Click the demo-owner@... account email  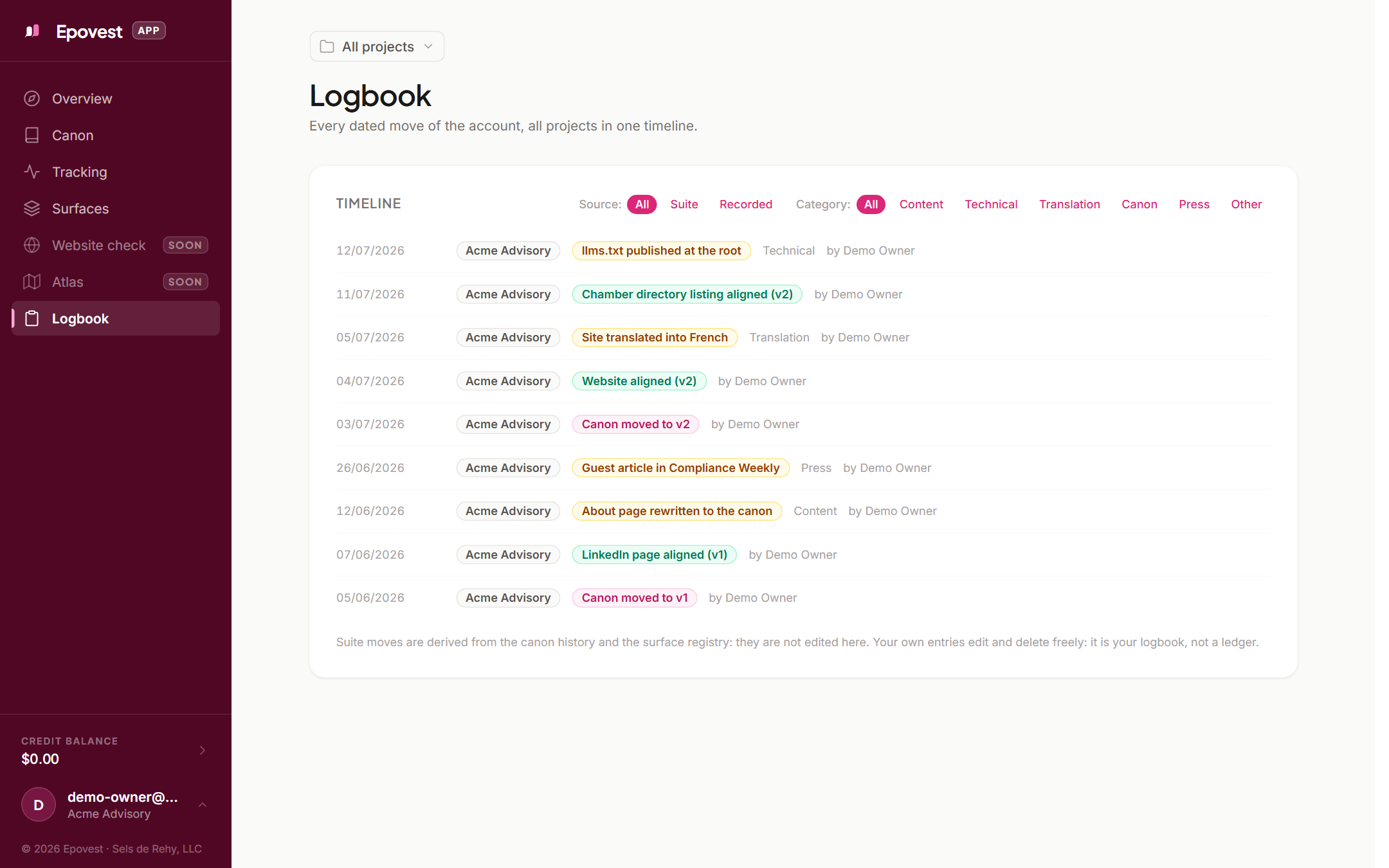pos(123,797)
